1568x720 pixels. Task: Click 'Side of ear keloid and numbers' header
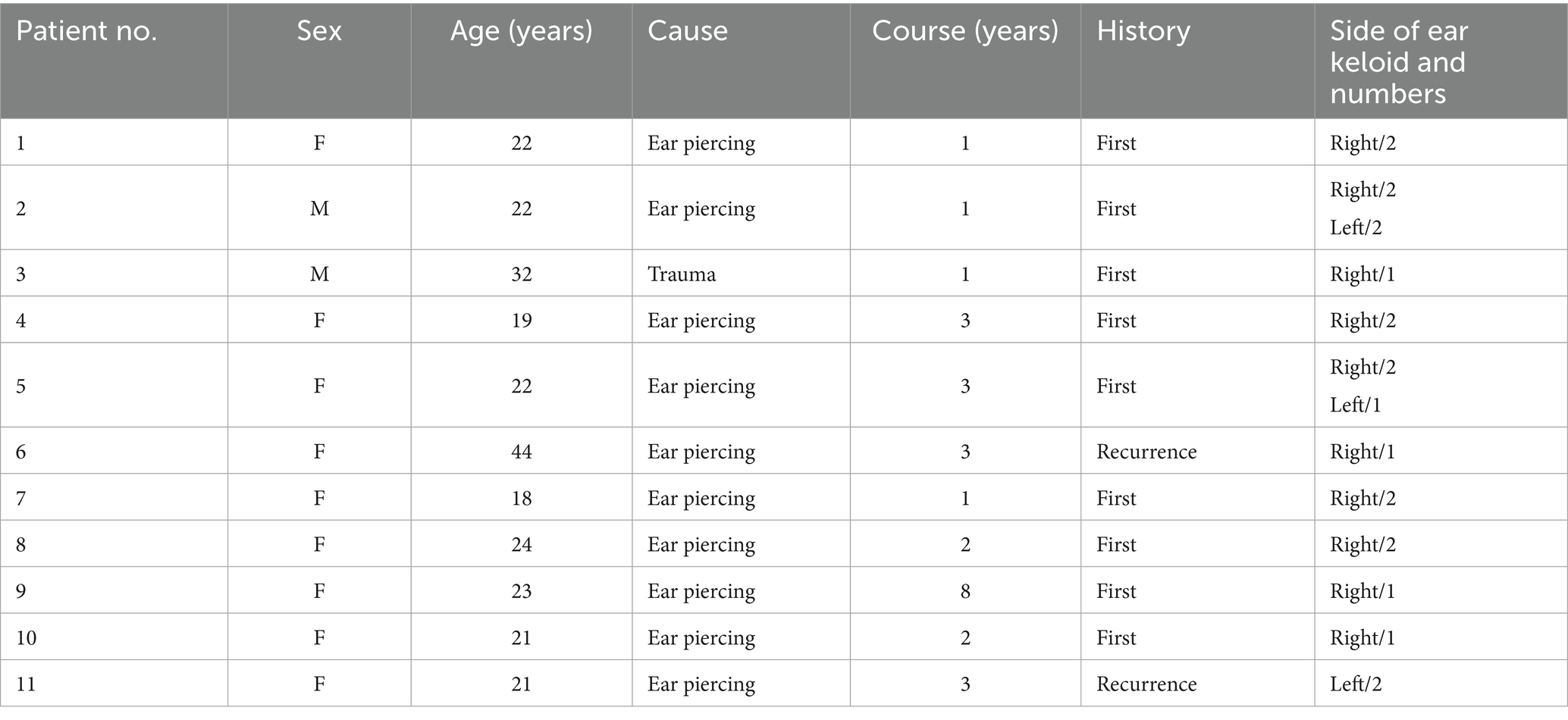pyautogui.click(x=1398, y=62)
